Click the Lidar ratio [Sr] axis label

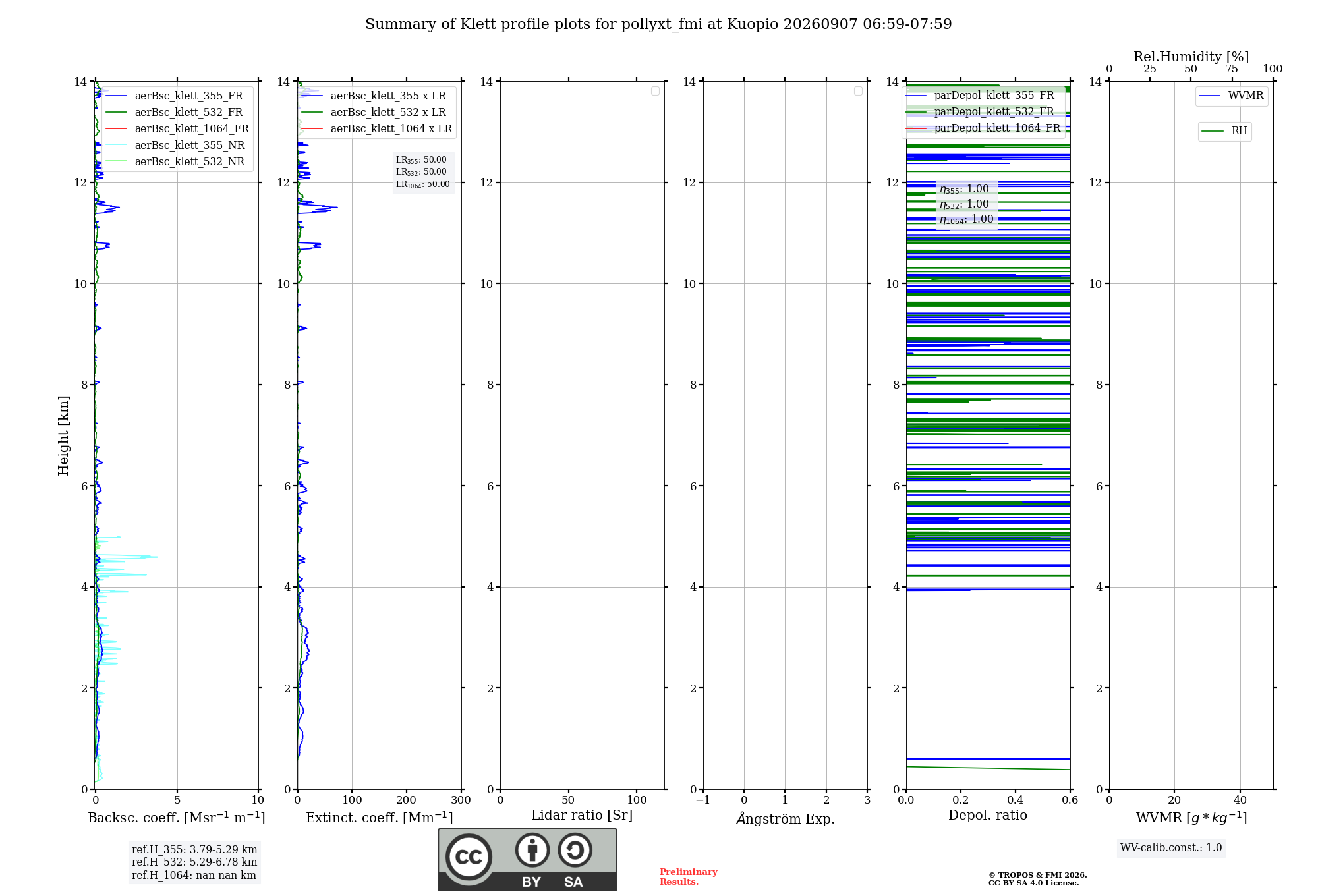pos(582,816)
